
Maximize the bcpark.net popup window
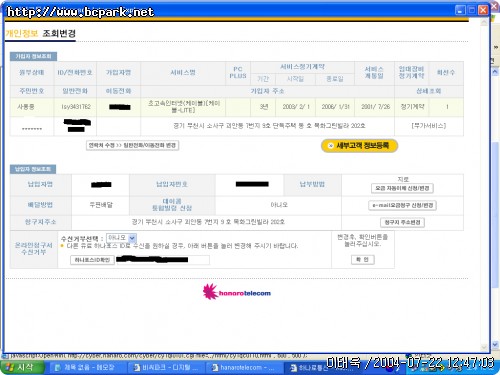coord(472,10)
